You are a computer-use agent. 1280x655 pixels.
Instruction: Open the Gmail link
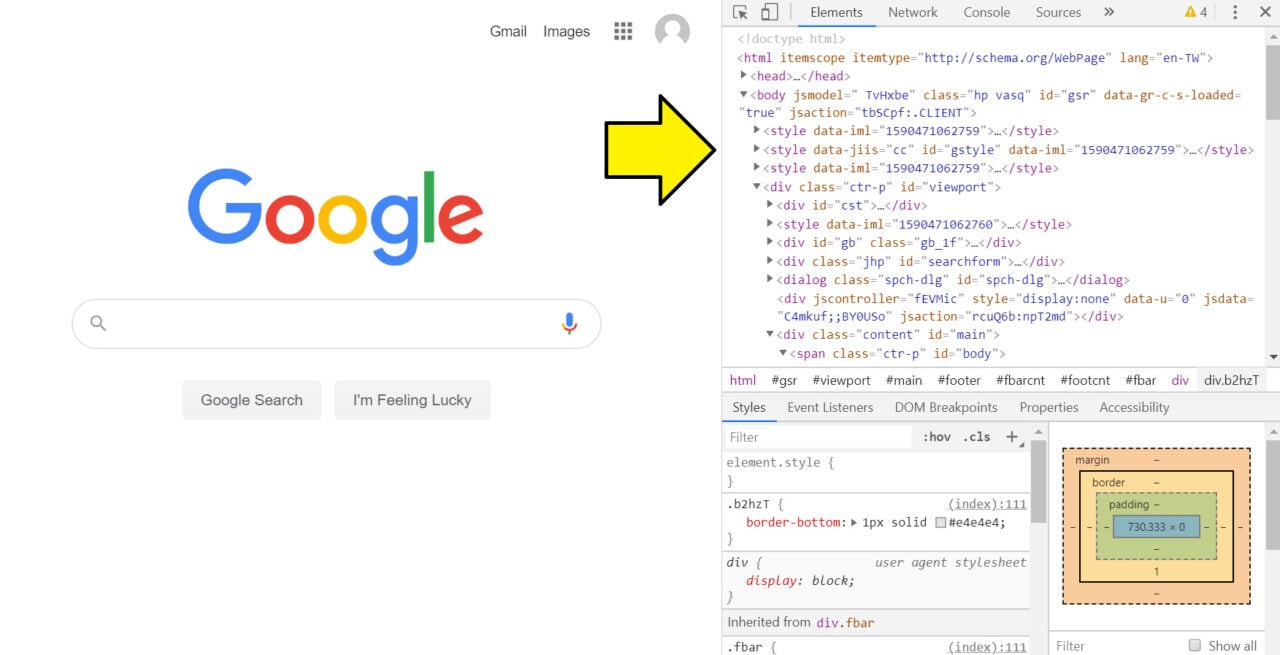click(x=507, y=31)
